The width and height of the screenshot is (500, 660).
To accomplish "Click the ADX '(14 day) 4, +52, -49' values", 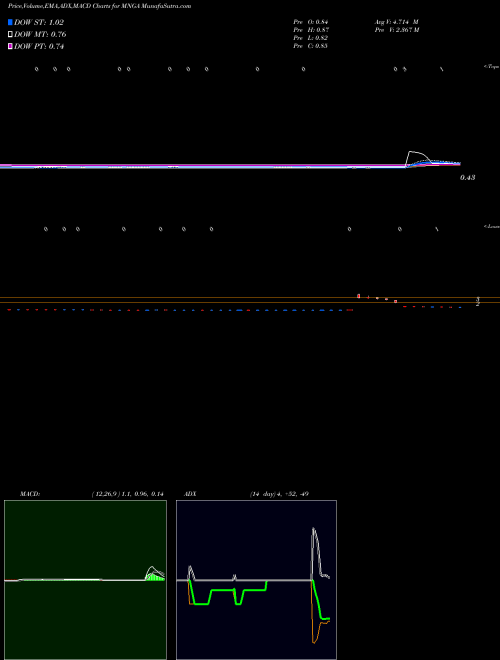I will point(279,494).
